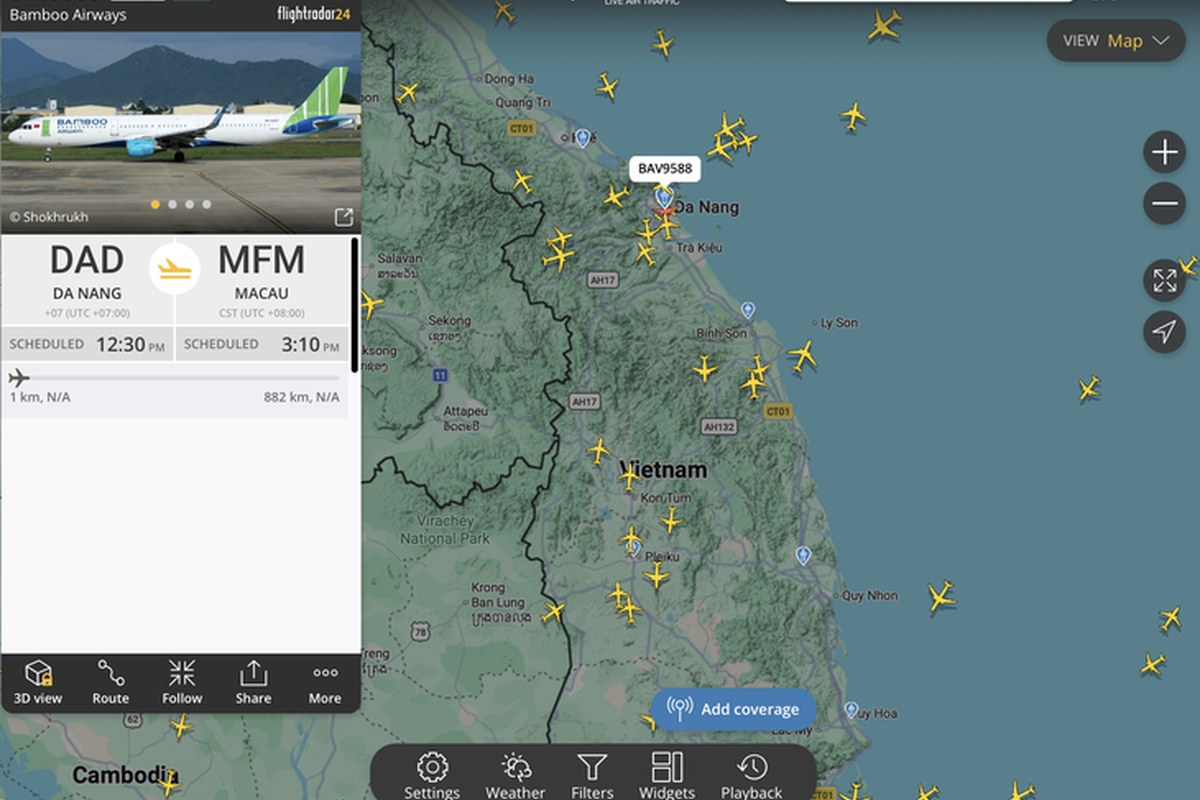Open the Weather layer panel
This screenshot has height=800, width=1200.
click(516, 776)
